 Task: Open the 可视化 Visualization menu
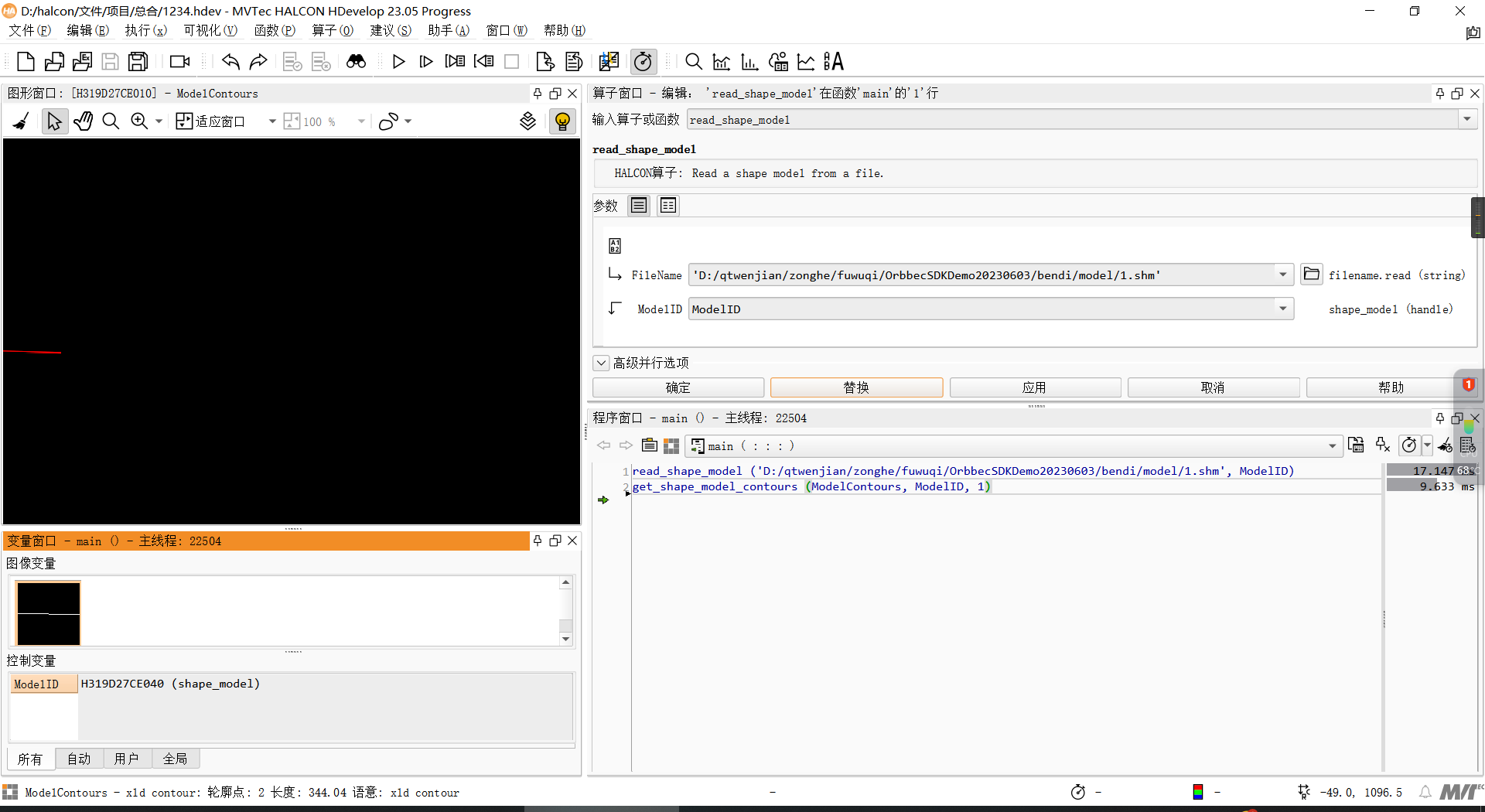tap(210, 30)
